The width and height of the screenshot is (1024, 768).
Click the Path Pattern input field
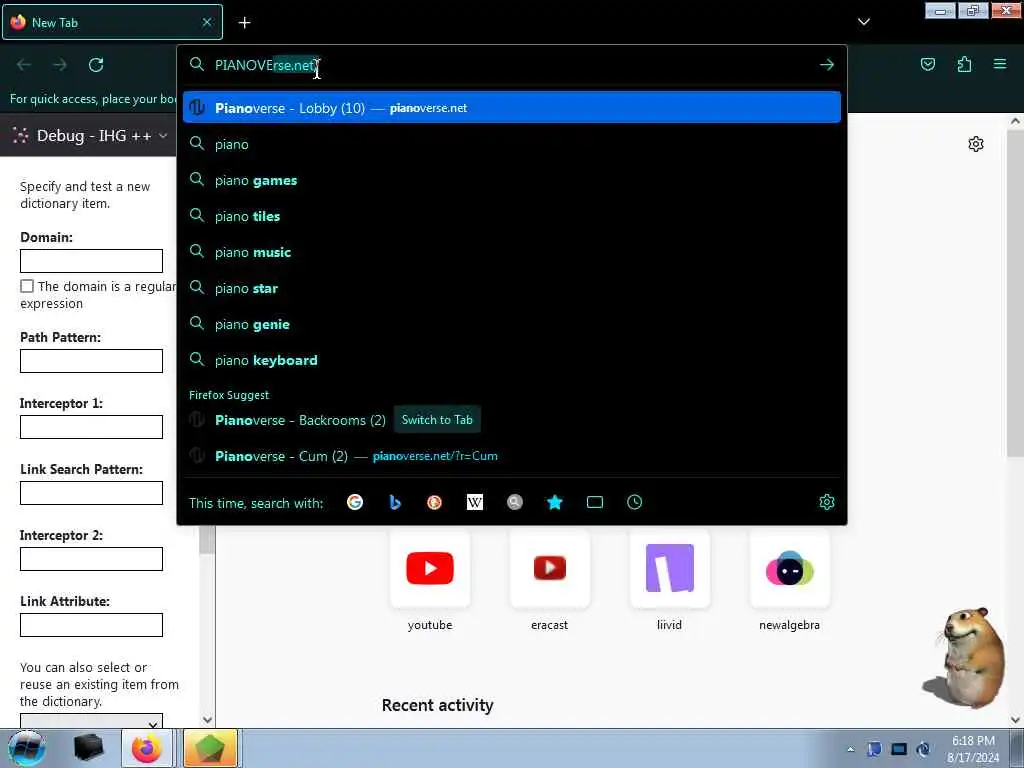point(91,360)
